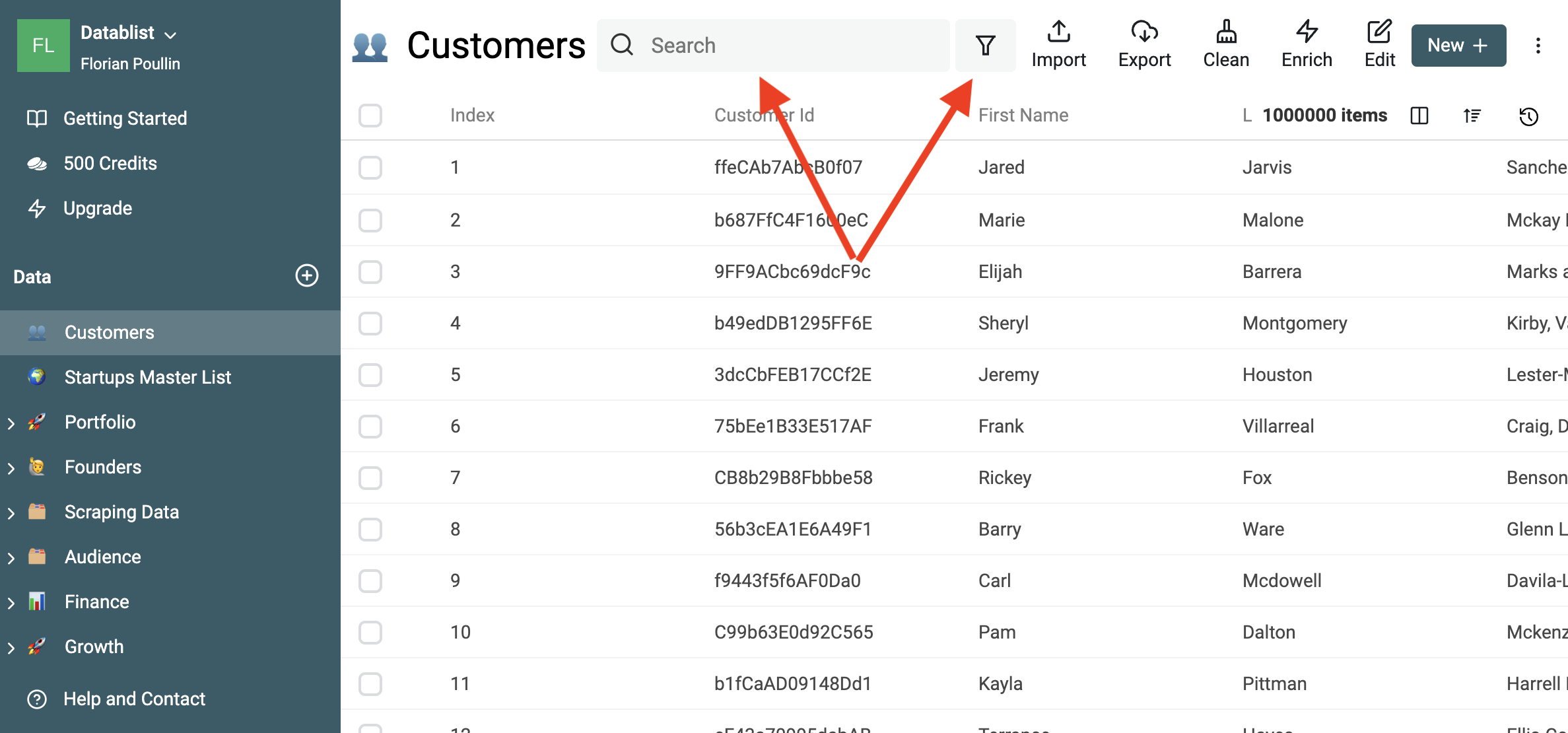Toggle checkbox for row 5 Jeremy Houston
This screenshot has width=1568, height=733.
(370, 374)
